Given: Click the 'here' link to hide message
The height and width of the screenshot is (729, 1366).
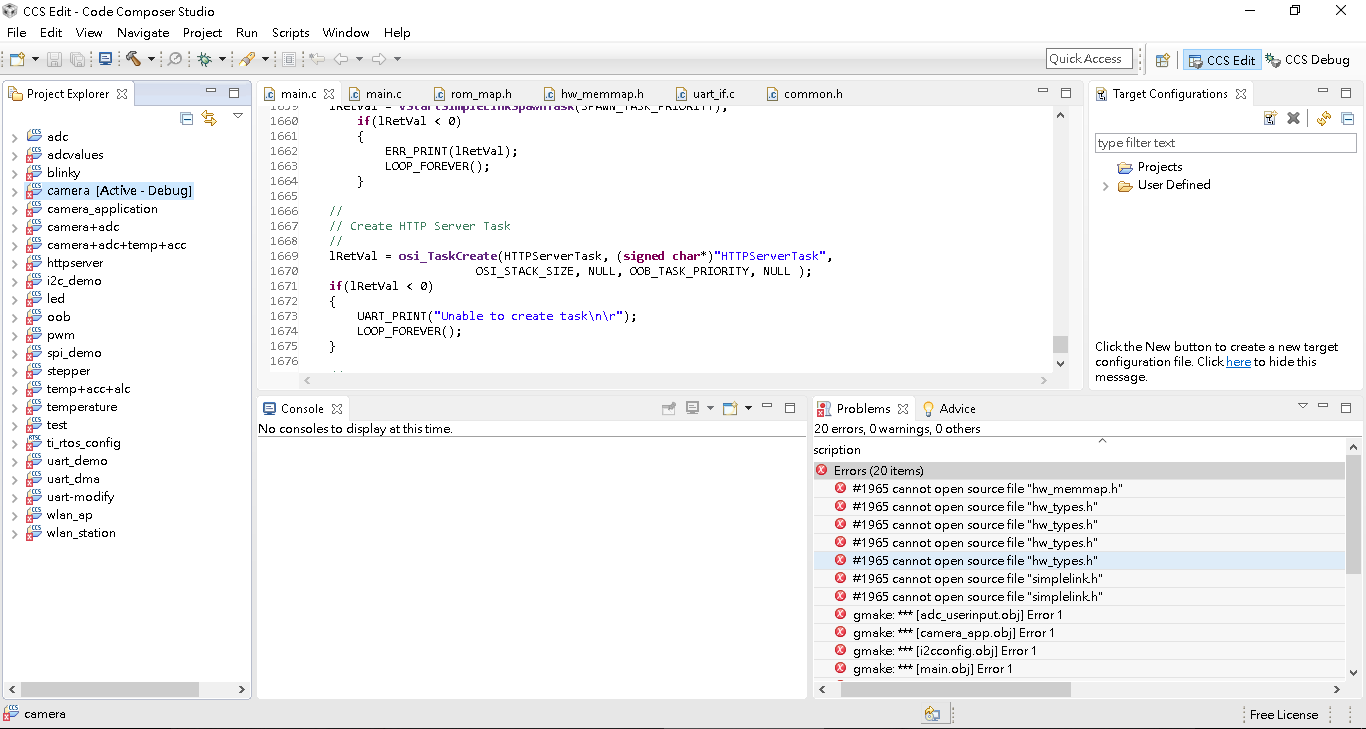Looking at the screenshot, I should click(x=1238, y=362).
